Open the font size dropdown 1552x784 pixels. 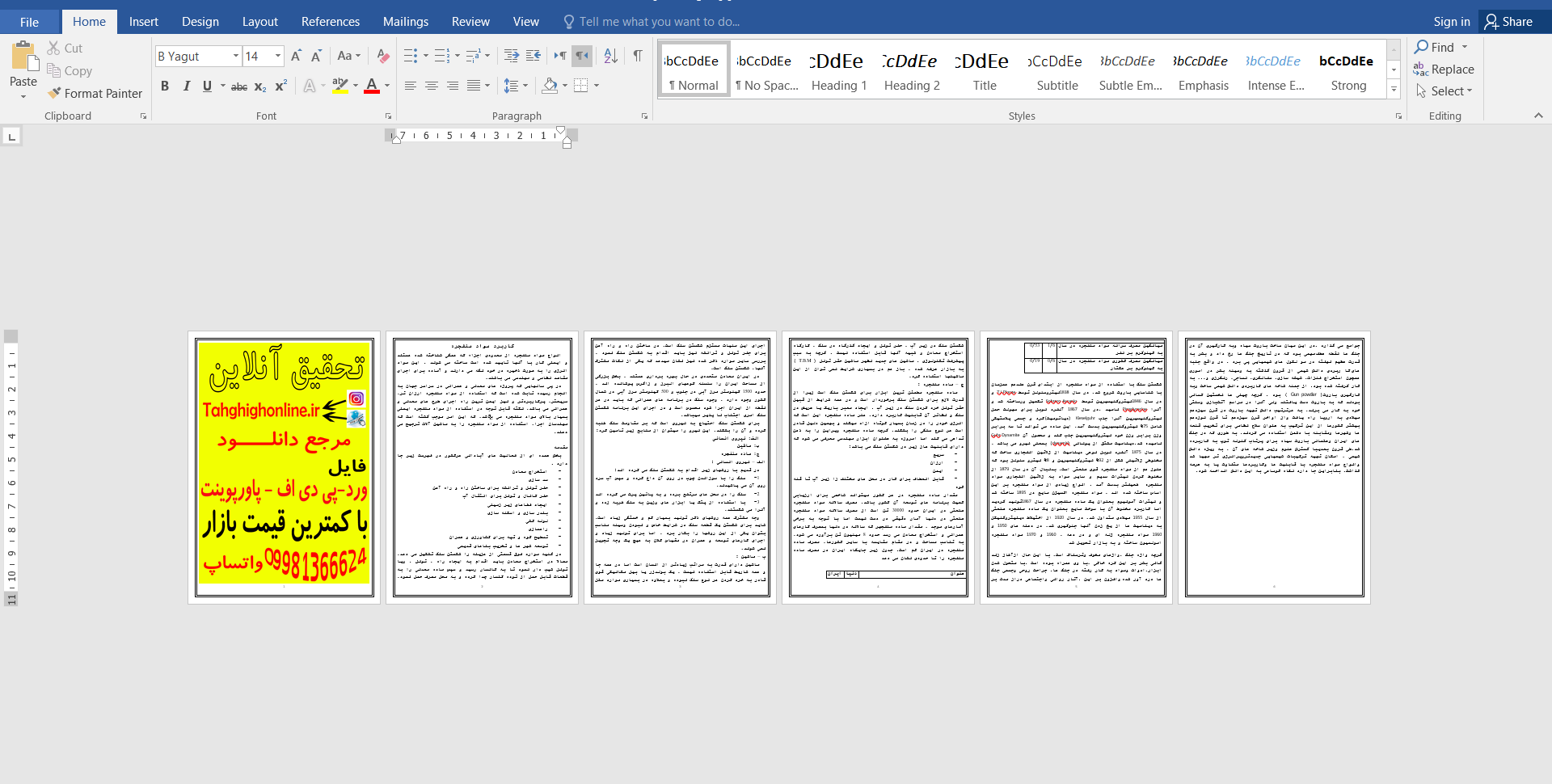278,56
